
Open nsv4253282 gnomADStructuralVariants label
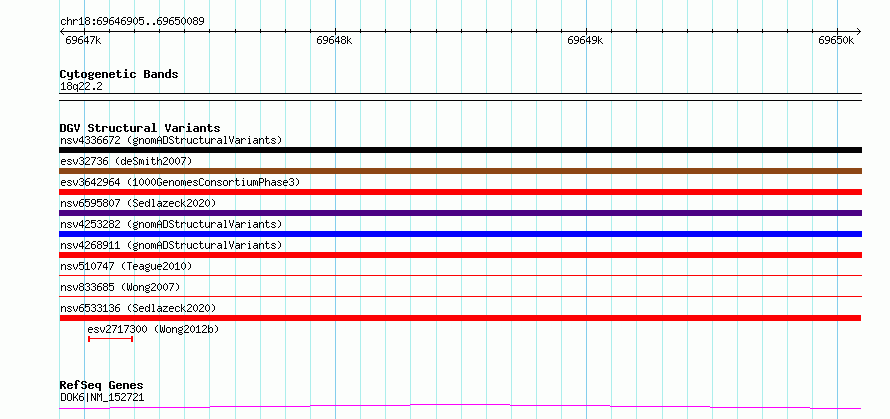click(x=171, y=224)
